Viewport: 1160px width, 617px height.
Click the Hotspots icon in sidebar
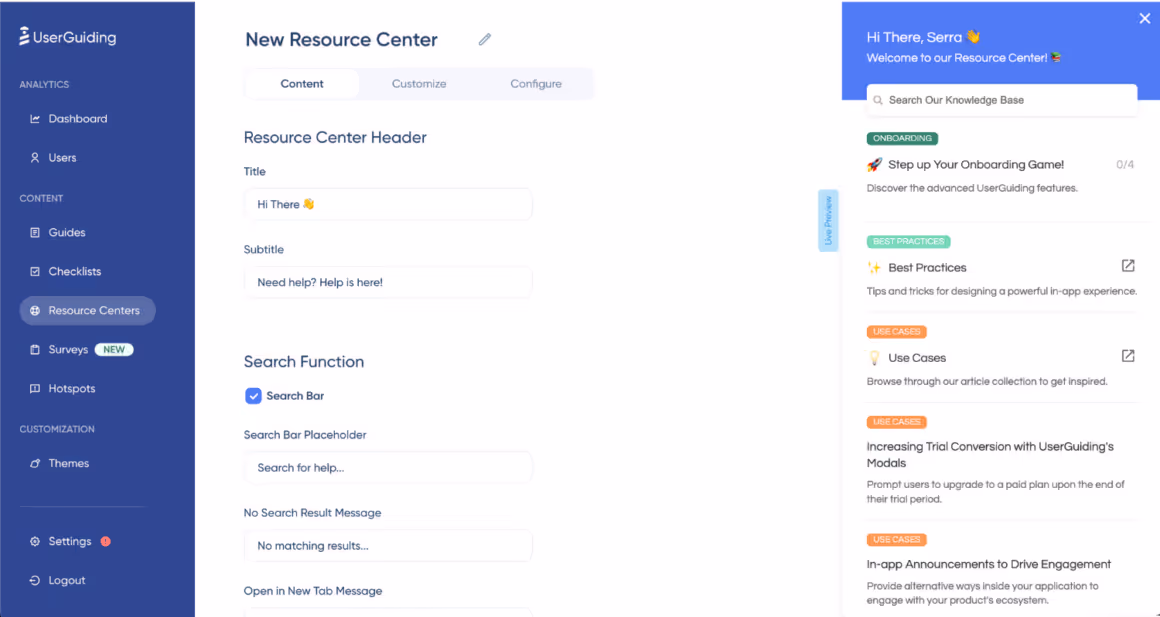[35, 388]
